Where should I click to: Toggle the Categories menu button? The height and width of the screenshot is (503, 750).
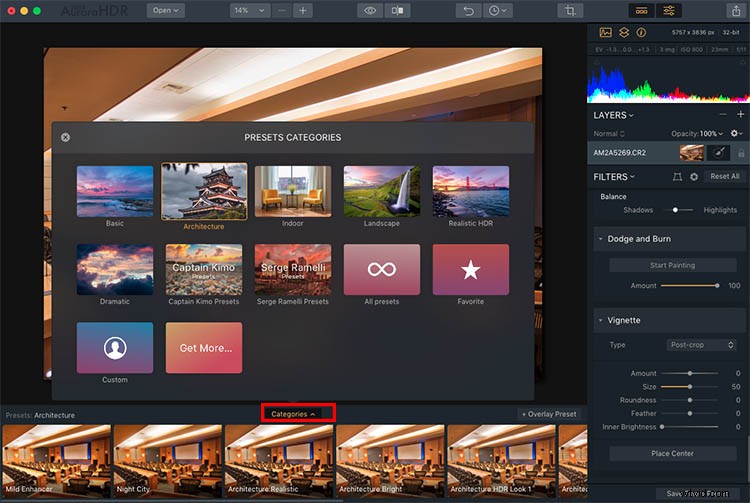(293, 414)
